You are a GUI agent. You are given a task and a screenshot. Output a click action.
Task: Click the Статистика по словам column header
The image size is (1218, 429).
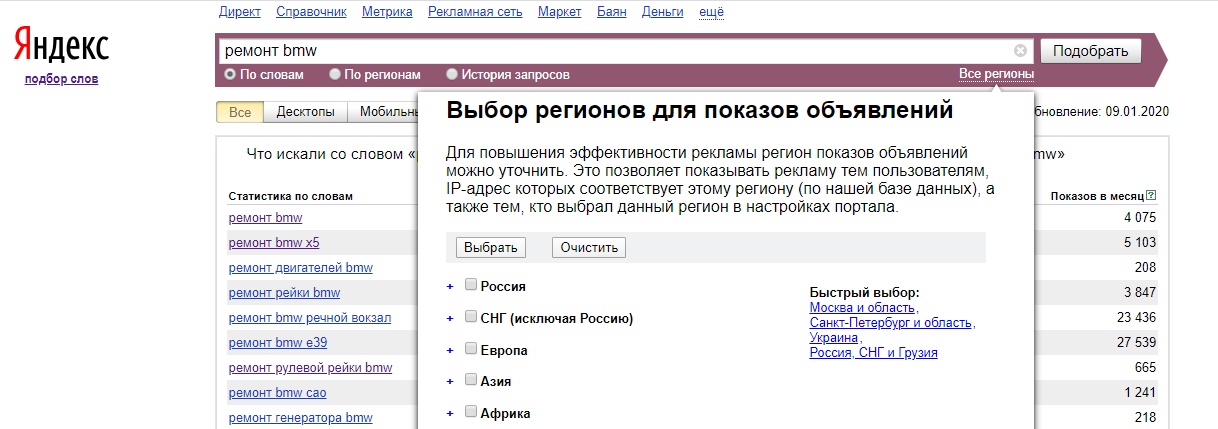pos(291,196)
